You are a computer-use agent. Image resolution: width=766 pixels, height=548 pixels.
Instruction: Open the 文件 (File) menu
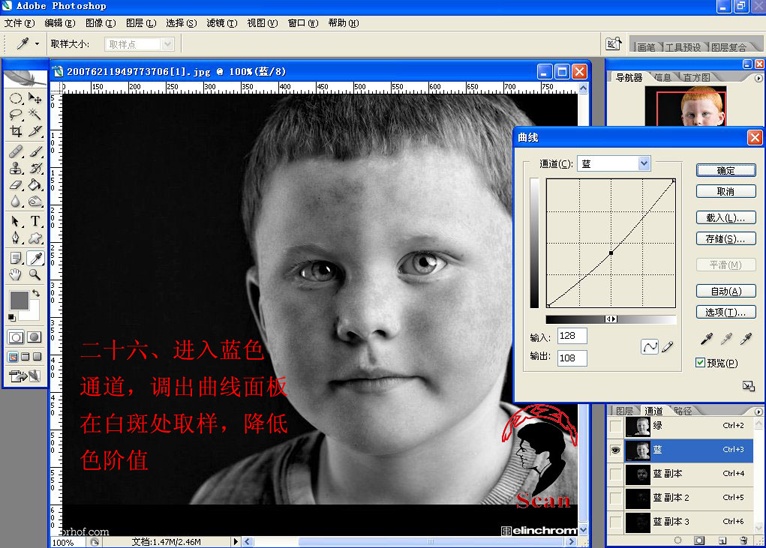coord(19,23)
